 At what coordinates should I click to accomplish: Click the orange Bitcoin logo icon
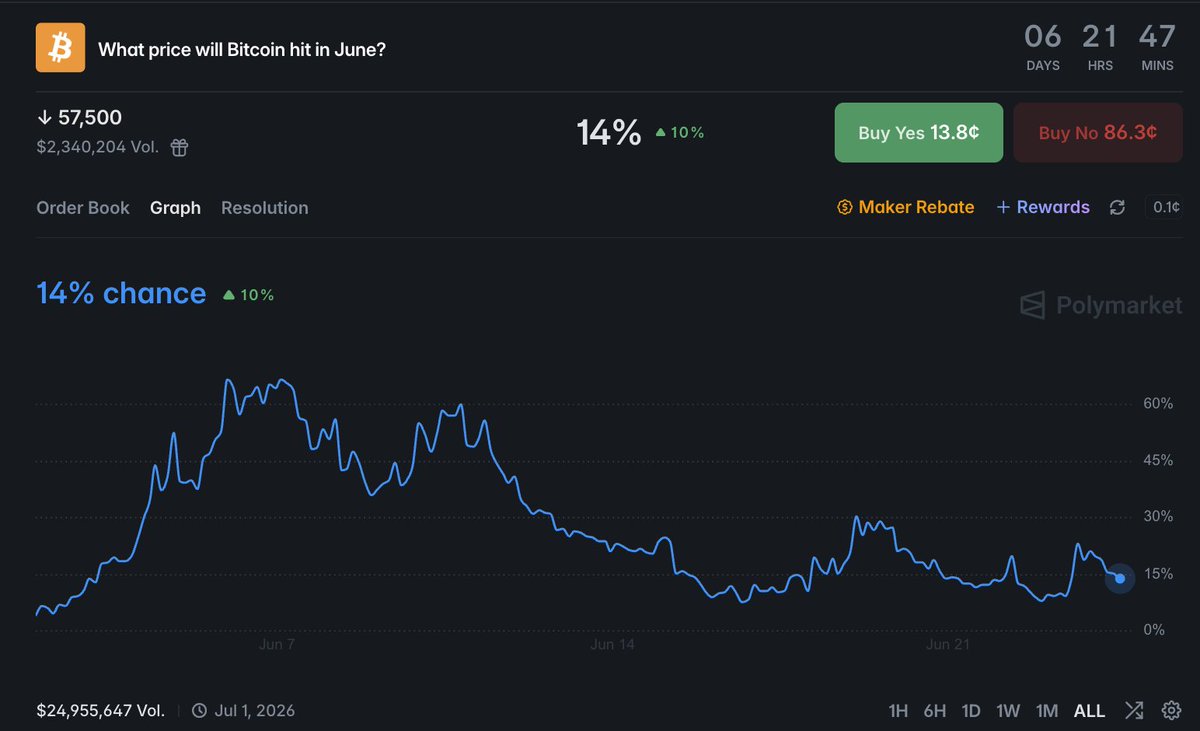(61, 48)
